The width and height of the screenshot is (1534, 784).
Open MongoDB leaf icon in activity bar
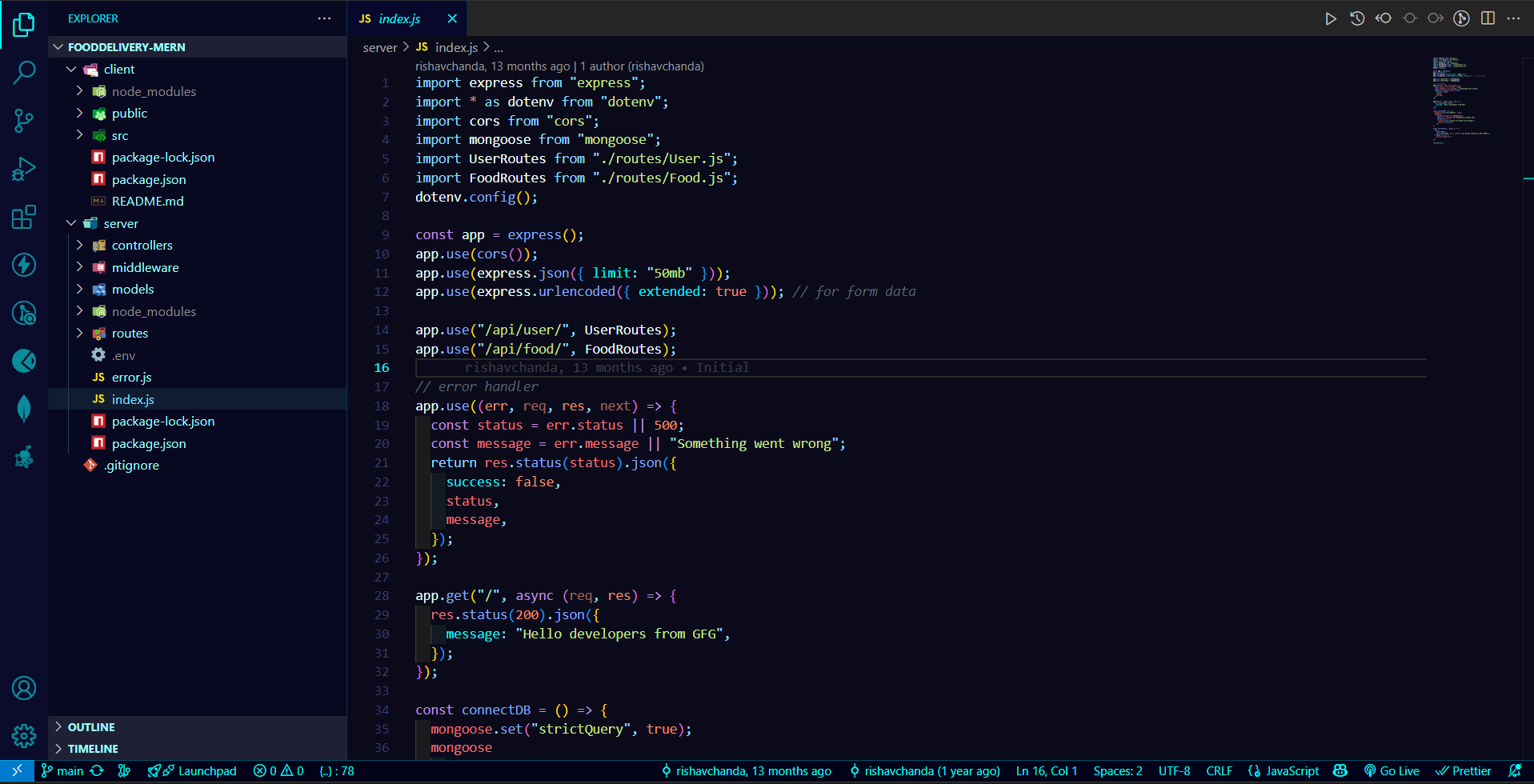tap(24, 409)
